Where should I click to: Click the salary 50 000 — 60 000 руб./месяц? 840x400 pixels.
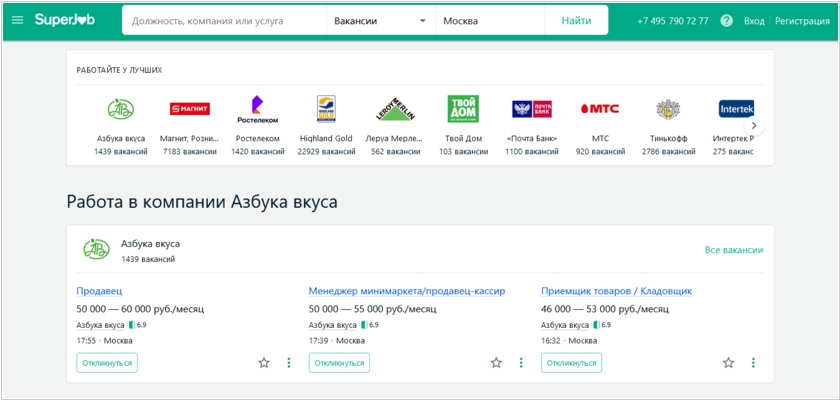(140, 309)
